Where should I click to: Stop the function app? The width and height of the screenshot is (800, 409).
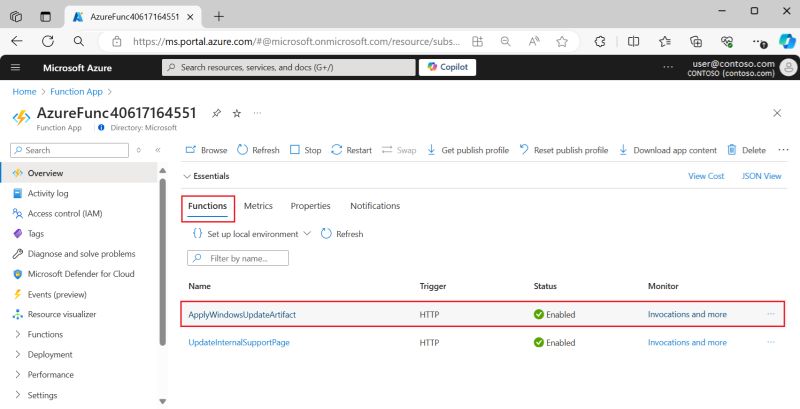[305, 150]
